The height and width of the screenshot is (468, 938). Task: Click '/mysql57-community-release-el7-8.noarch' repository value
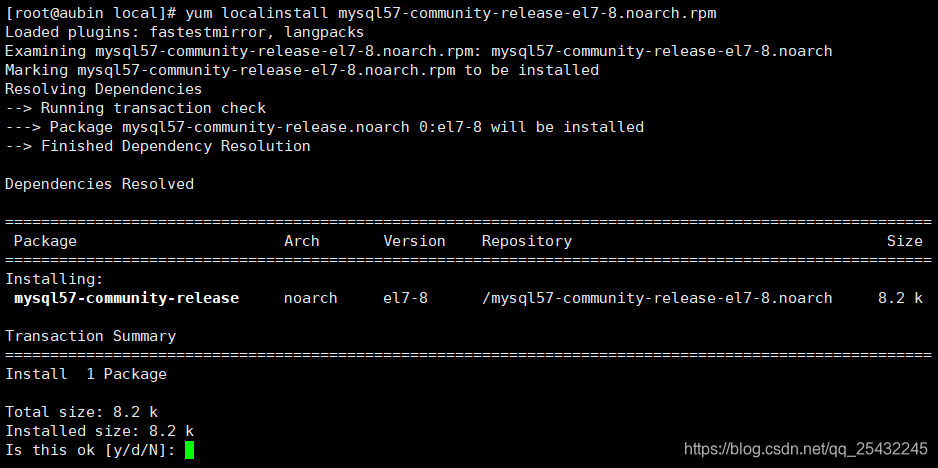657,298
